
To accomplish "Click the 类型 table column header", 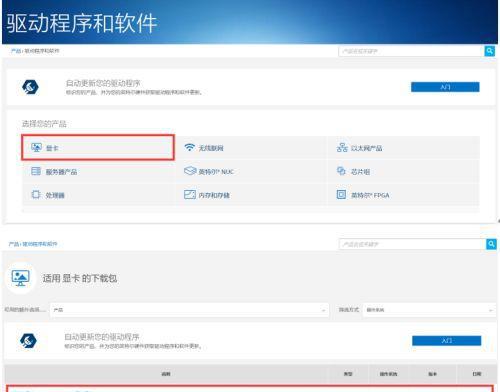I will [348, 374].
